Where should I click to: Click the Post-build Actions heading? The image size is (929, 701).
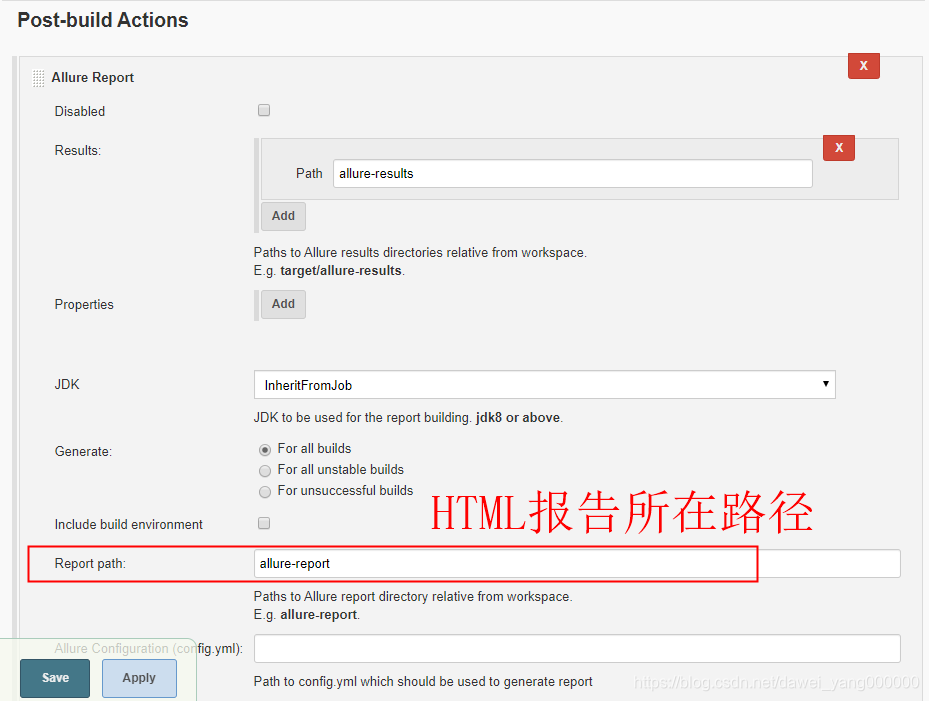click(102, 20)
